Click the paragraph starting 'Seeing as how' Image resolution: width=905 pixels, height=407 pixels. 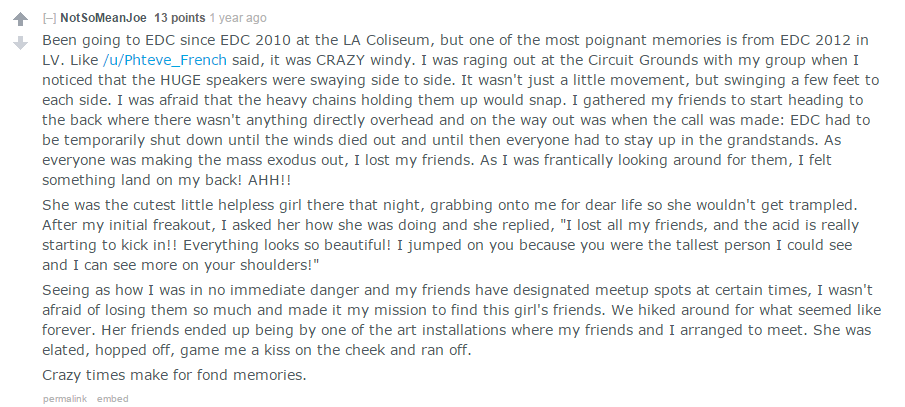pyautogui.click(x=461, y=320)
